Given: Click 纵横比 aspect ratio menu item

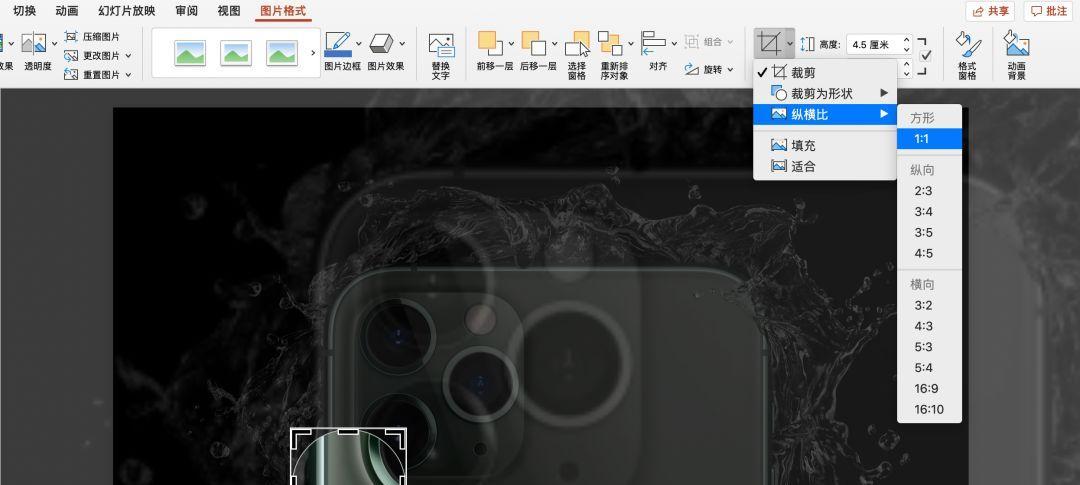Looking at the screenshot, I should click(825, 114).
